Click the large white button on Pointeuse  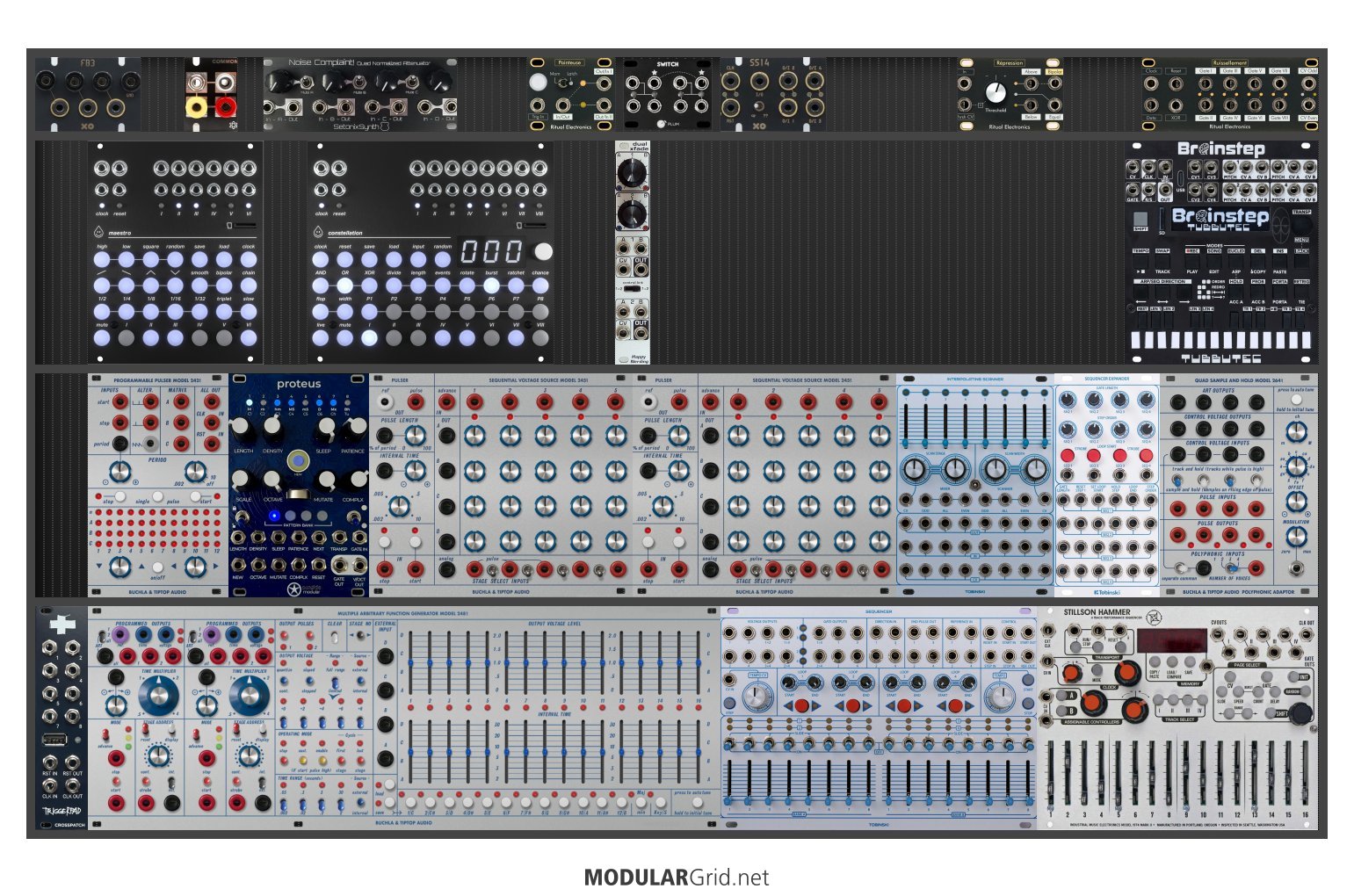point(538,83)
